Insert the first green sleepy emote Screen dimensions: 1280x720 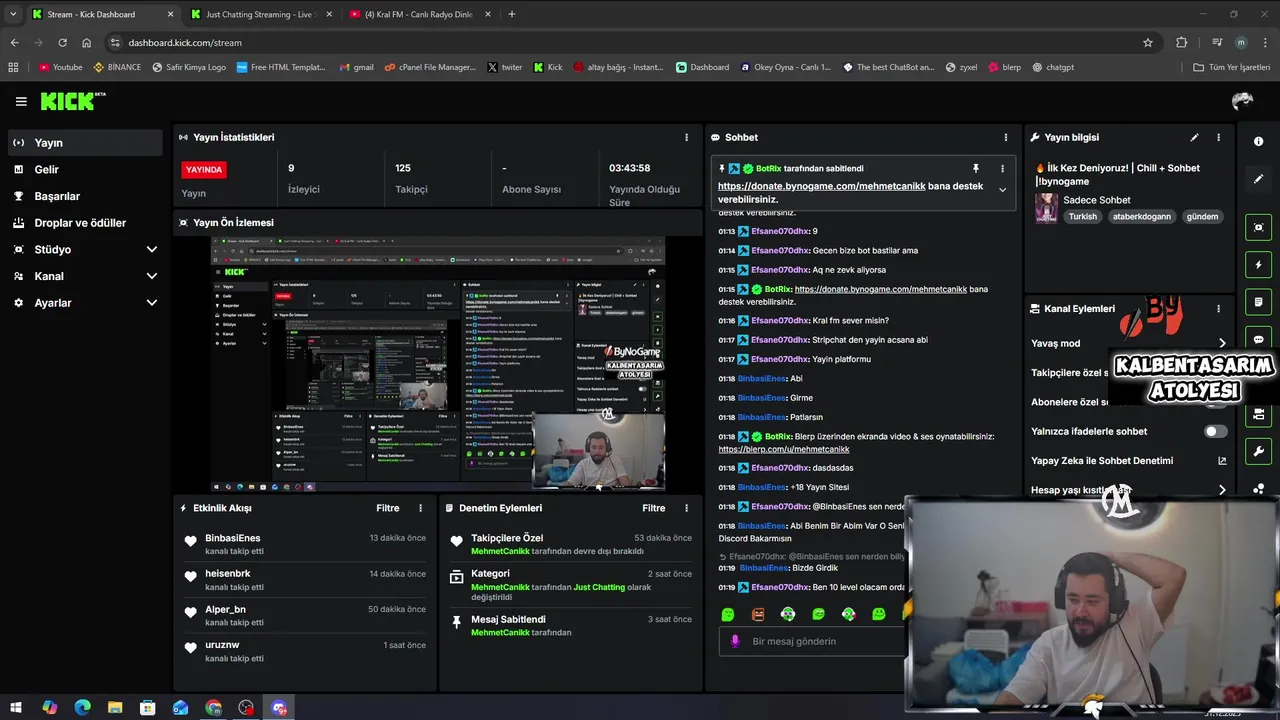point(728,614)
